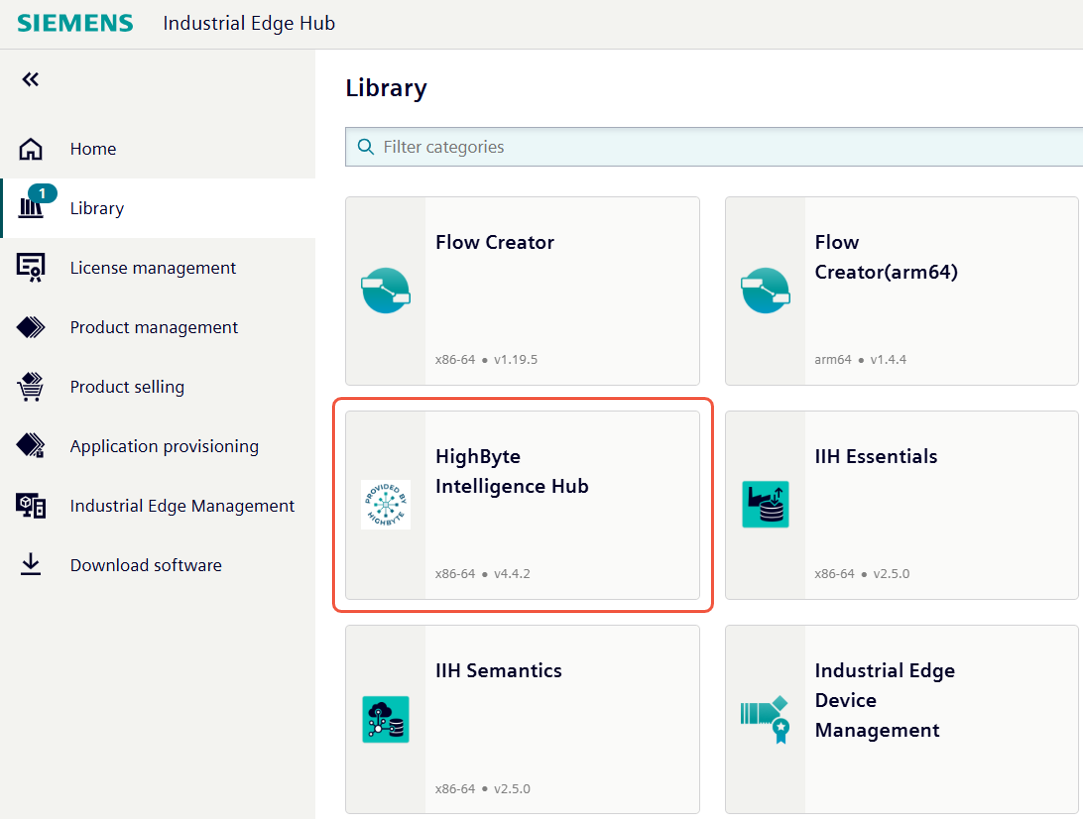Click version text arm64 v1.4.4
The width and height of the screenshot is (1083, 819).
[x=861, y=360]
